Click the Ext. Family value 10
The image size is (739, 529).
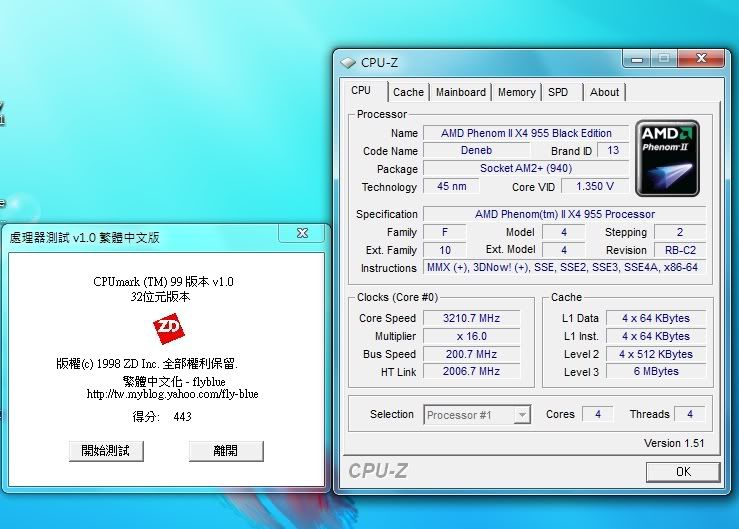click(x=444, y=250)
